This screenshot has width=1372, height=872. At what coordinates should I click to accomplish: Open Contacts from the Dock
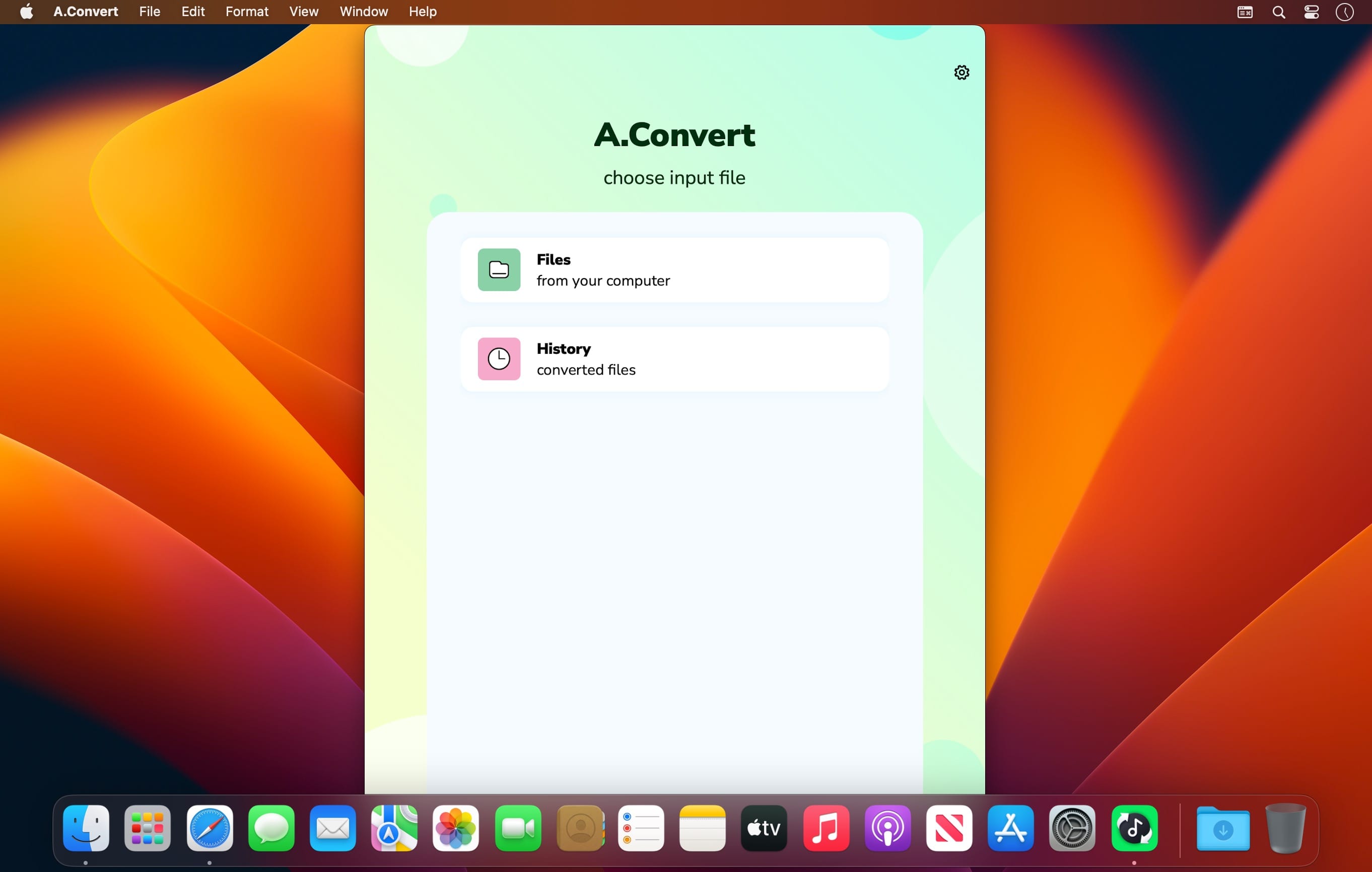pos(580,828)
